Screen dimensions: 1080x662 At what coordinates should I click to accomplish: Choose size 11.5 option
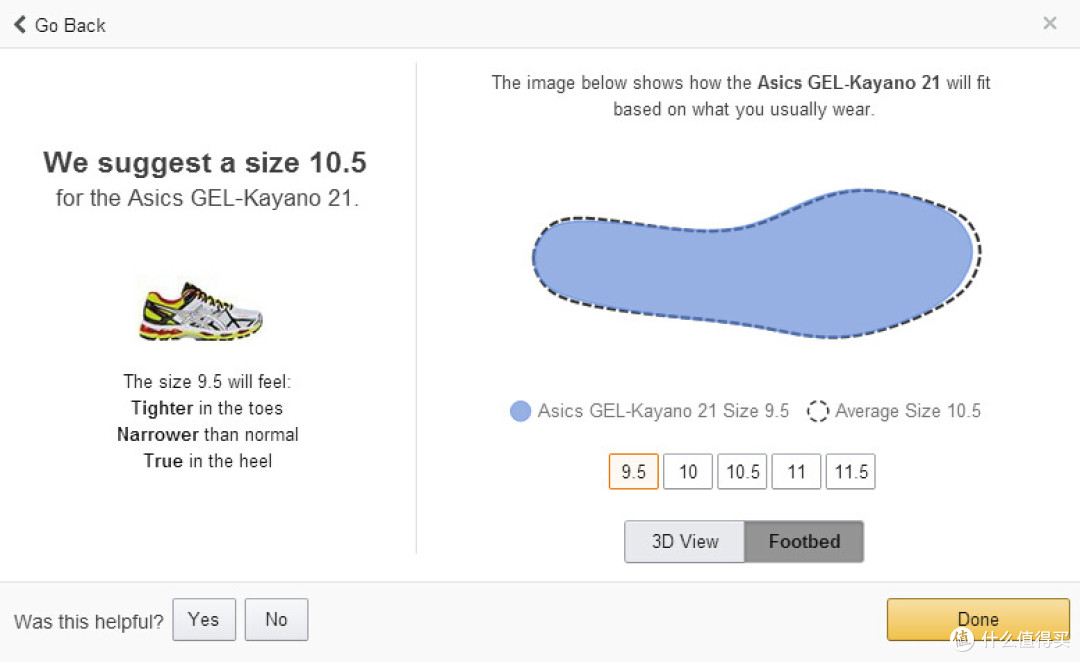851,472
